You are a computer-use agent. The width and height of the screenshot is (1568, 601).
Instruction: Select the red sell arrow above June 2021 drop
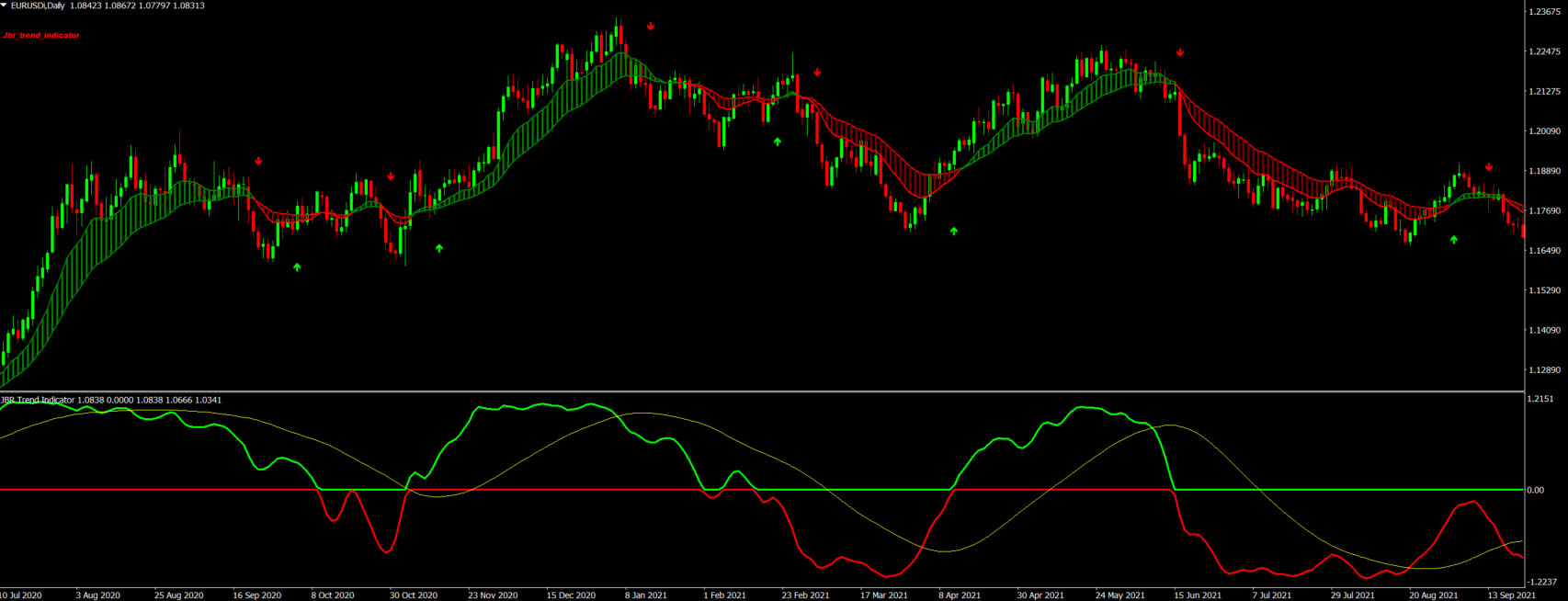click(x=1180, y=53)
